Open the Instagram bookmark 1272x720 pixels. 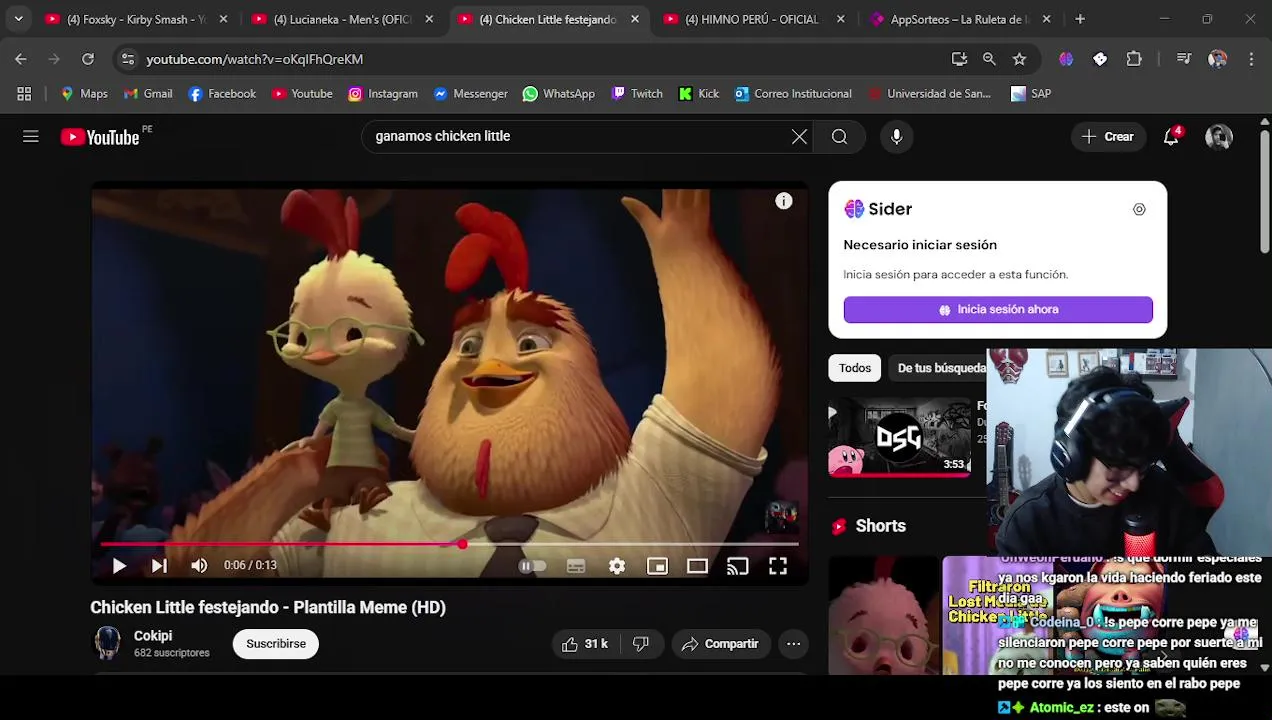point(383,94)
